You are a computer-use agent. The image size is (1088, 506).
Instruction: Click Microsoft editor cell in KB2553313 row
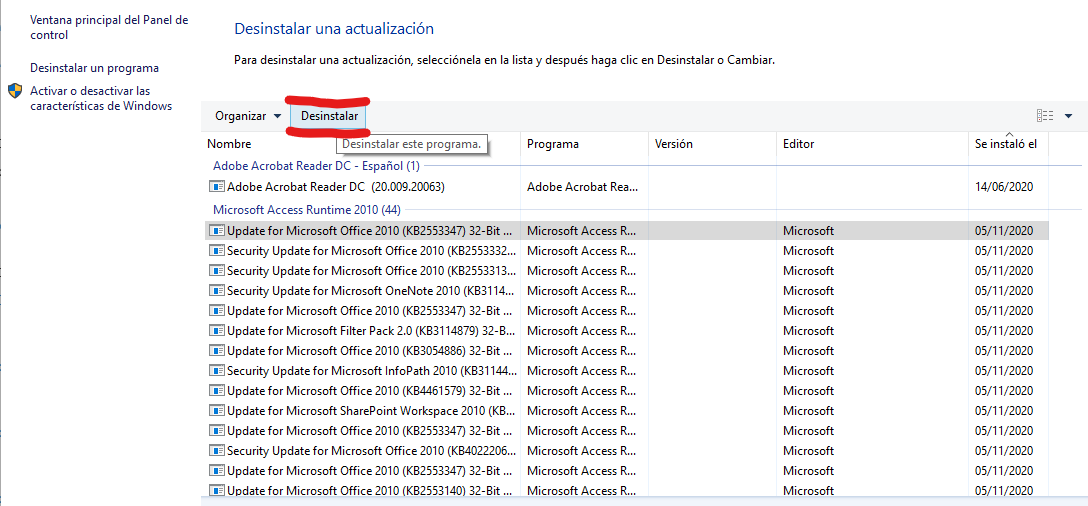[808, 271]
